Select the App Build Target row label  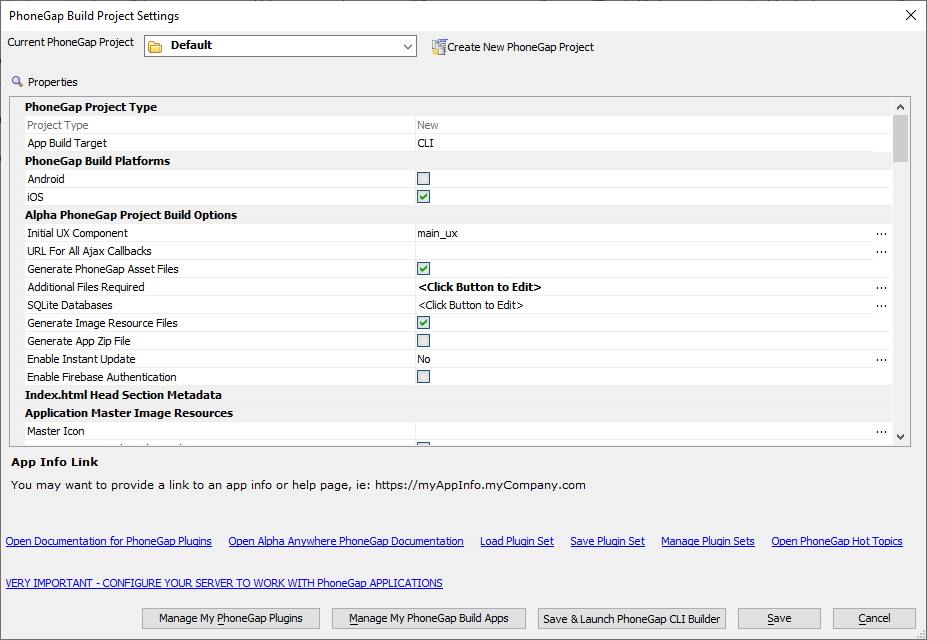click(x=67, y=143)
